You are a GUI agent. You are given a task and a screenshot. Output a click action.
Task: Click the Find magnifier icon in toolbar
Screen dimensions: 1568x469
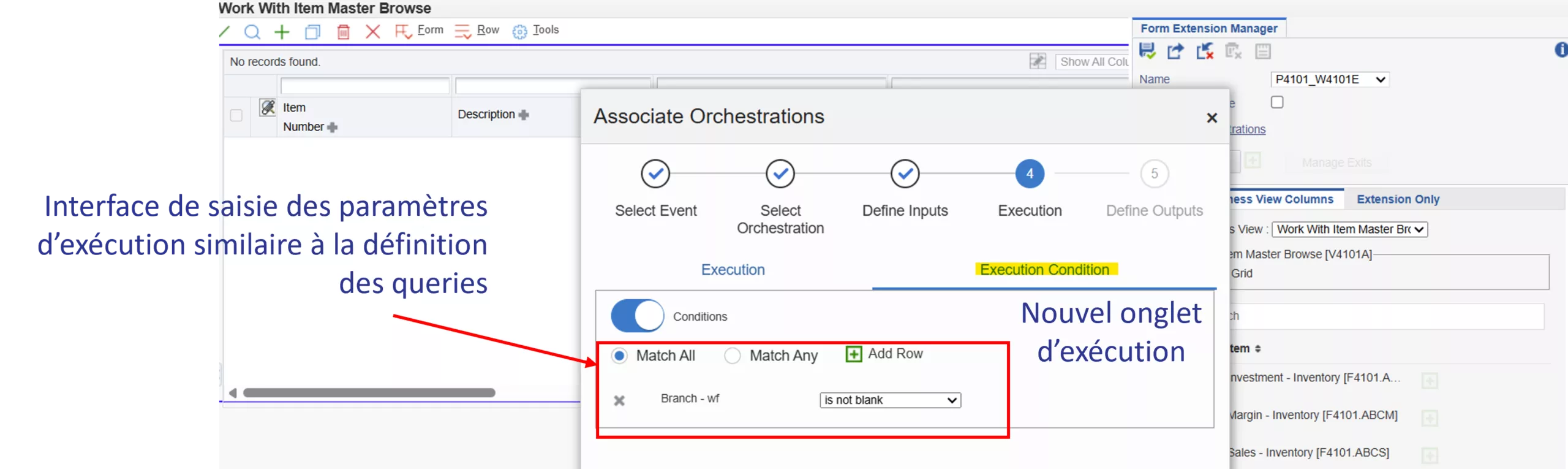(x=252, y=31)
